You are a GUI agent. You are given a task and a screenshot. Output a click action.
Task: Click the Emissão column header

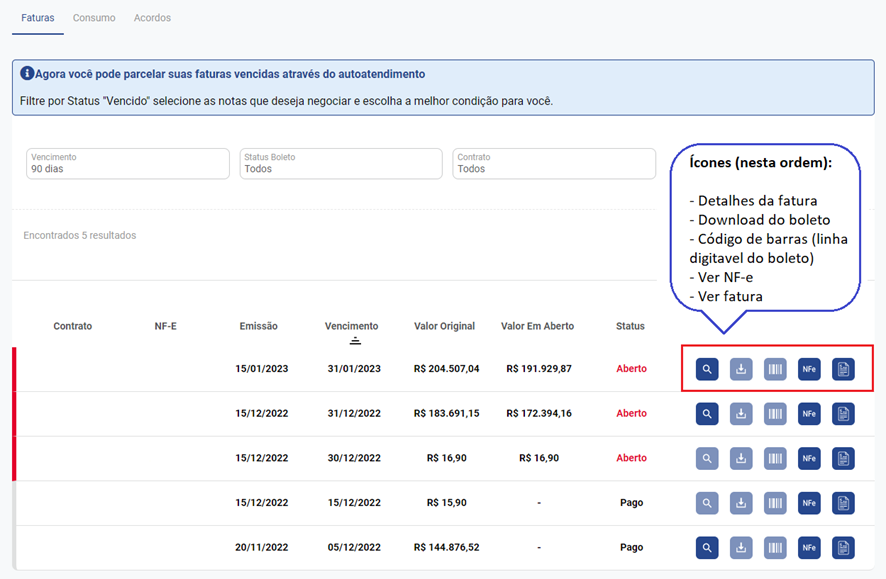pyautogui.click(x=258, y=326)
